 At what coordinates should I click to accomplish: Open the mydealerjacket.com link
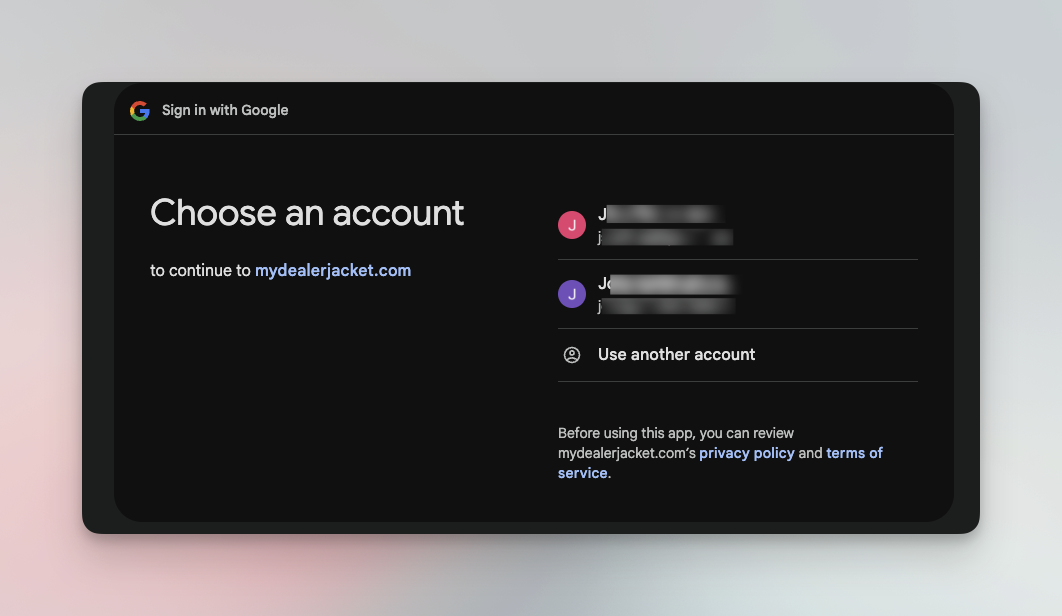click(333, 269)
